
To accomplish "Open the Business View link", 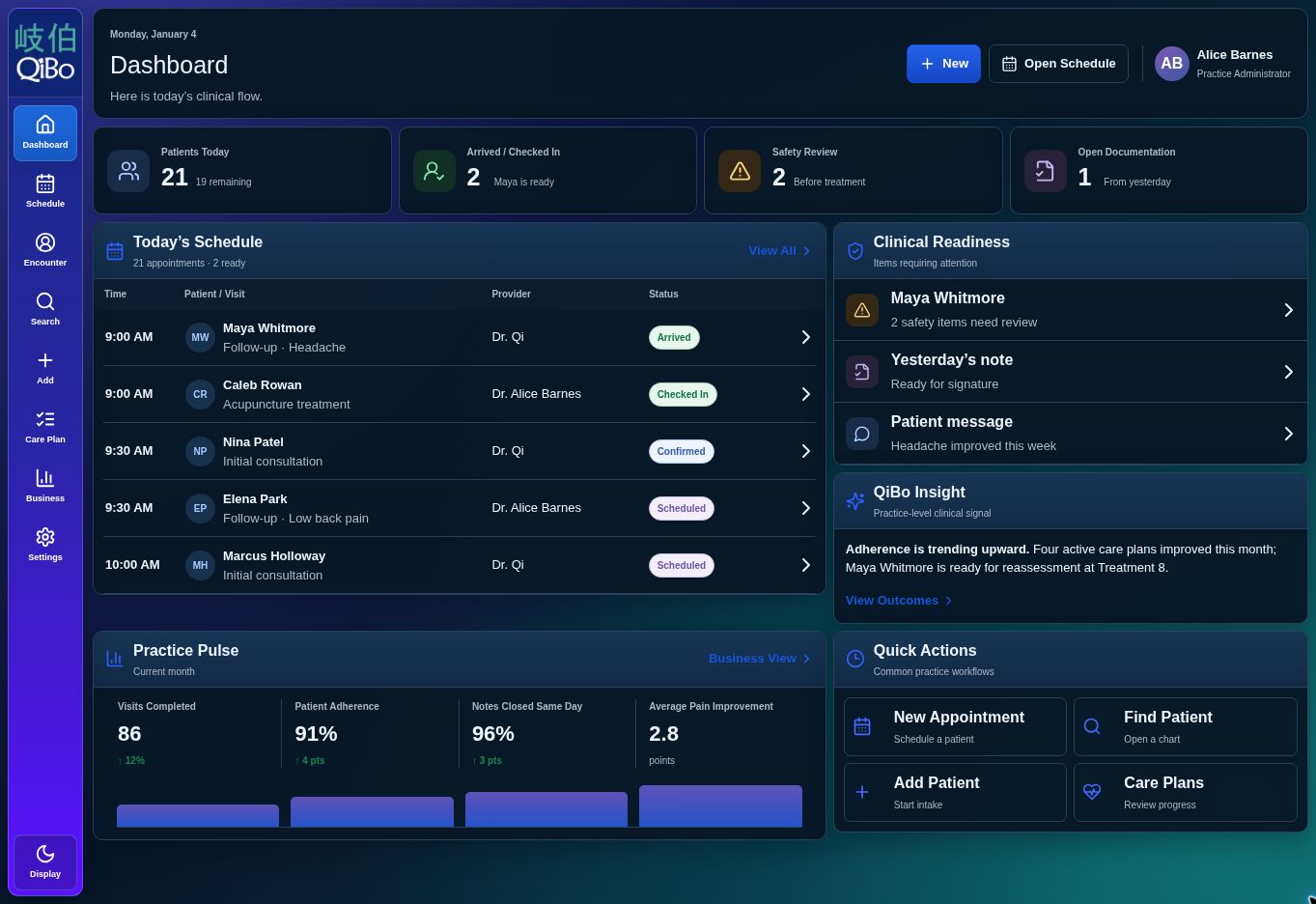I will tap(760, 659).
